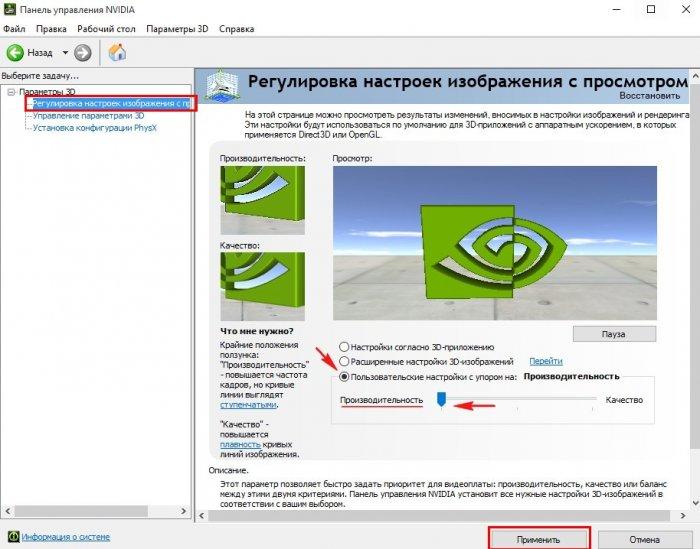The width and height of the screenshot is (700, 549).
Task: Click the NVIDIA app icon in title bar
Action: click(10, 9)
